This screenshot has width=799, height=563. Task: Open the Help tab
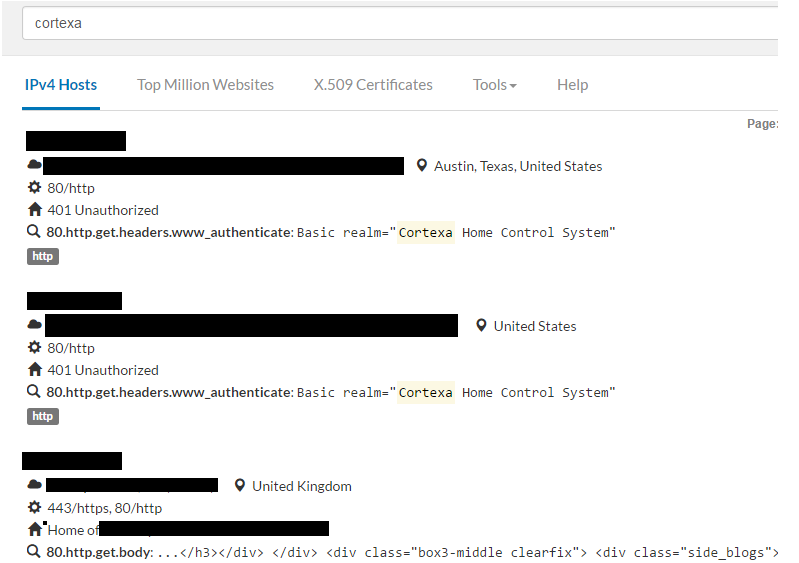click(x=572, y=85)
